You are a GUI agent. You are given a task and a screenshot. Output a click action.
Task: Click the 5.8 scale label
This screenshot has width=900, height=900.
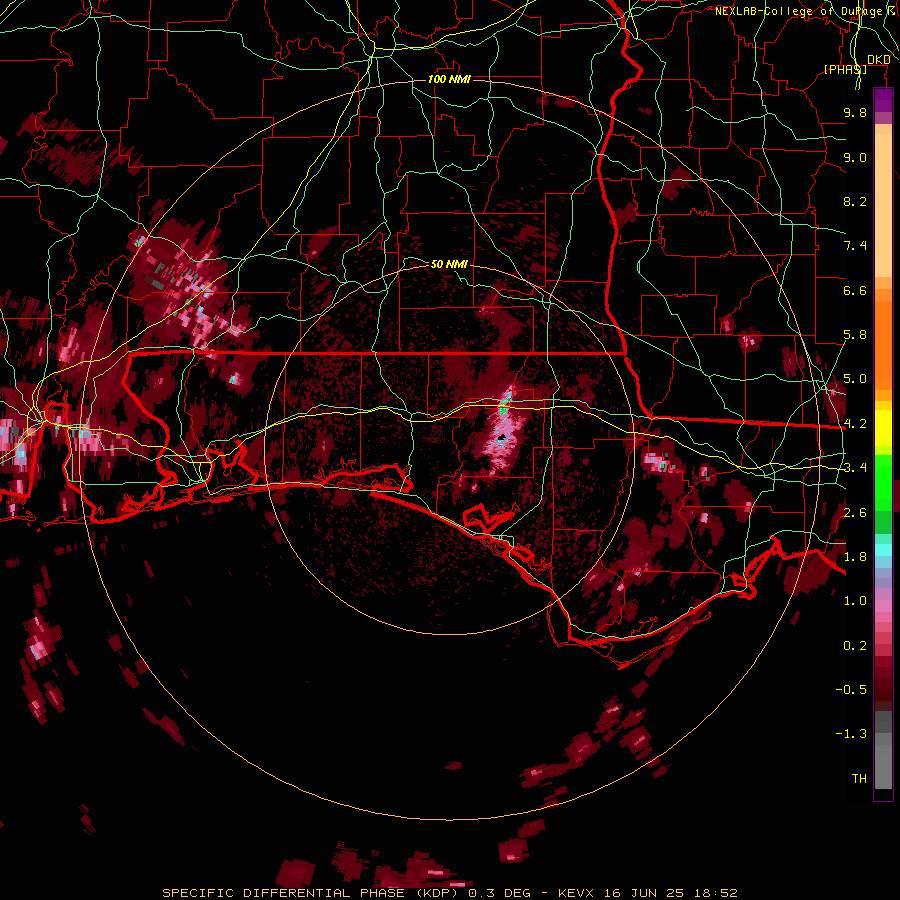(x=855, y=335)
